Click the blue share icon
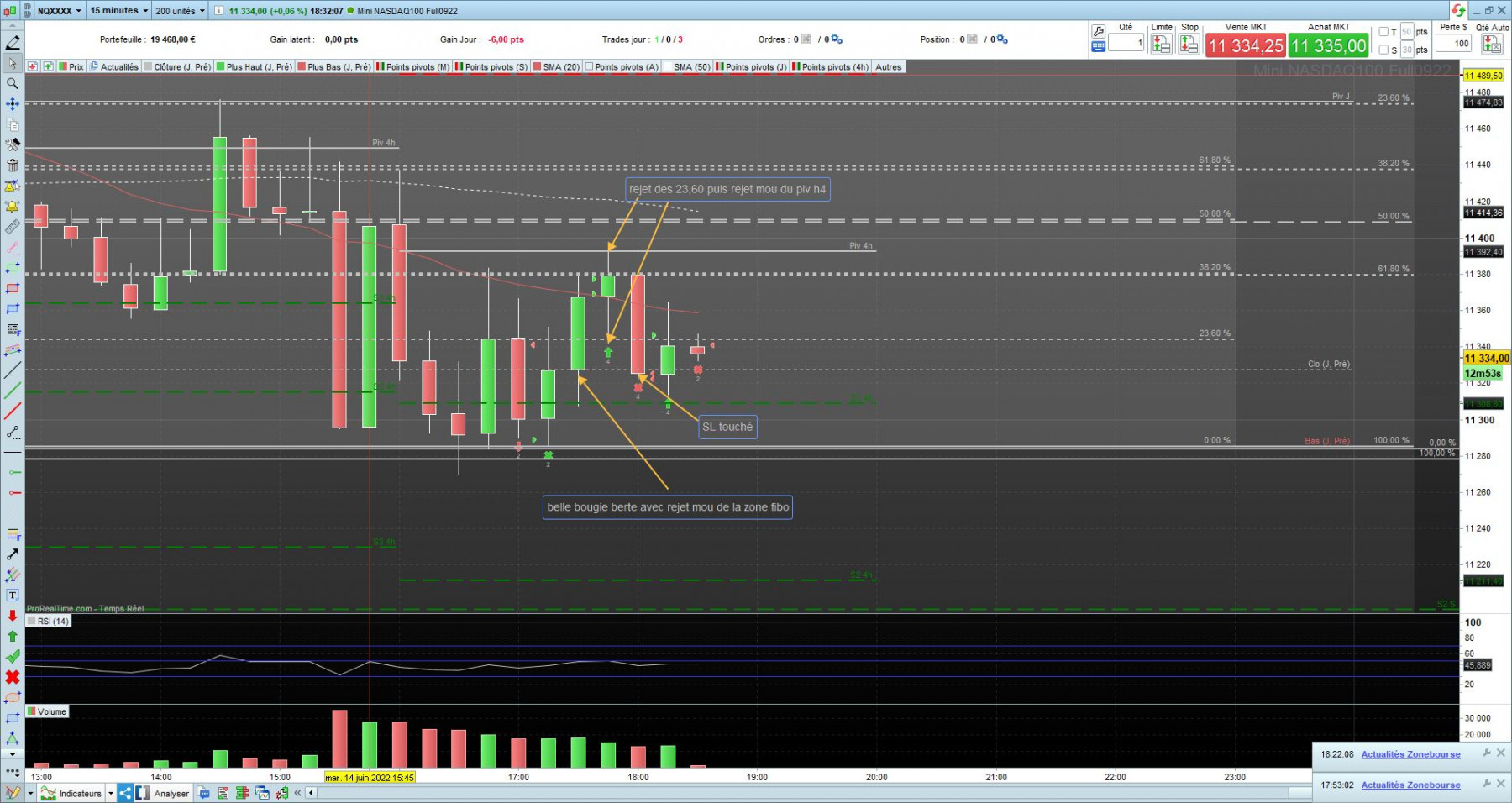This screenshot has width=1512, height=803. click(125, 793)
